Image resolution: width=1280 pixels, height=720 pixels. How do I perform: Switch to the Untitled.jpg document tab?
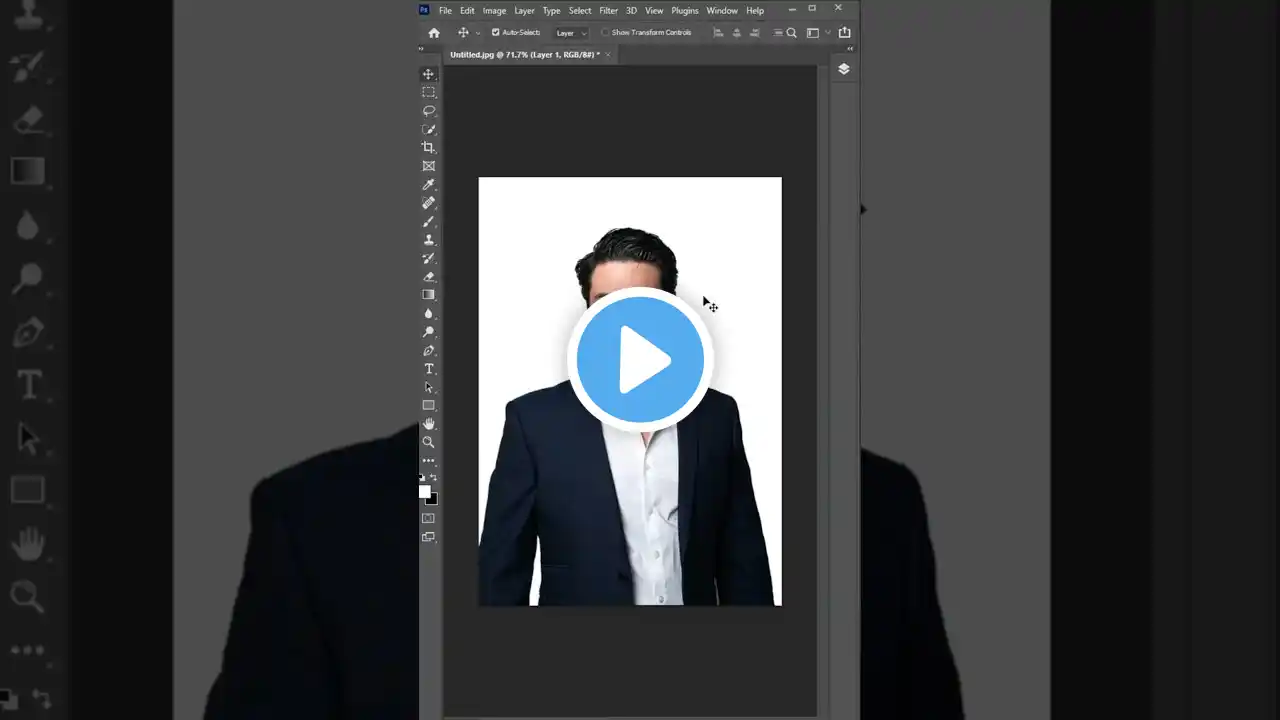point(524,55)
